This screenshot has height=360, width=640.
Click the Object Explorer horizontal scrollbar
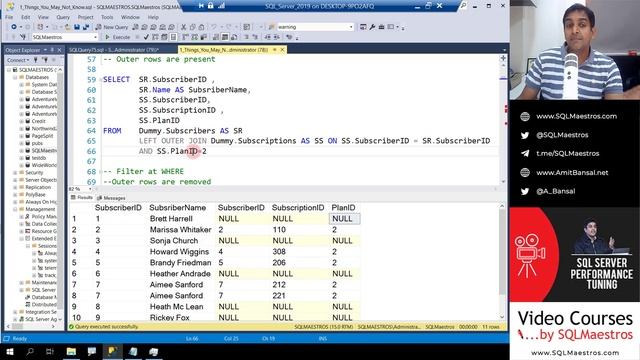pyautogui.click(x=31, y=327)
